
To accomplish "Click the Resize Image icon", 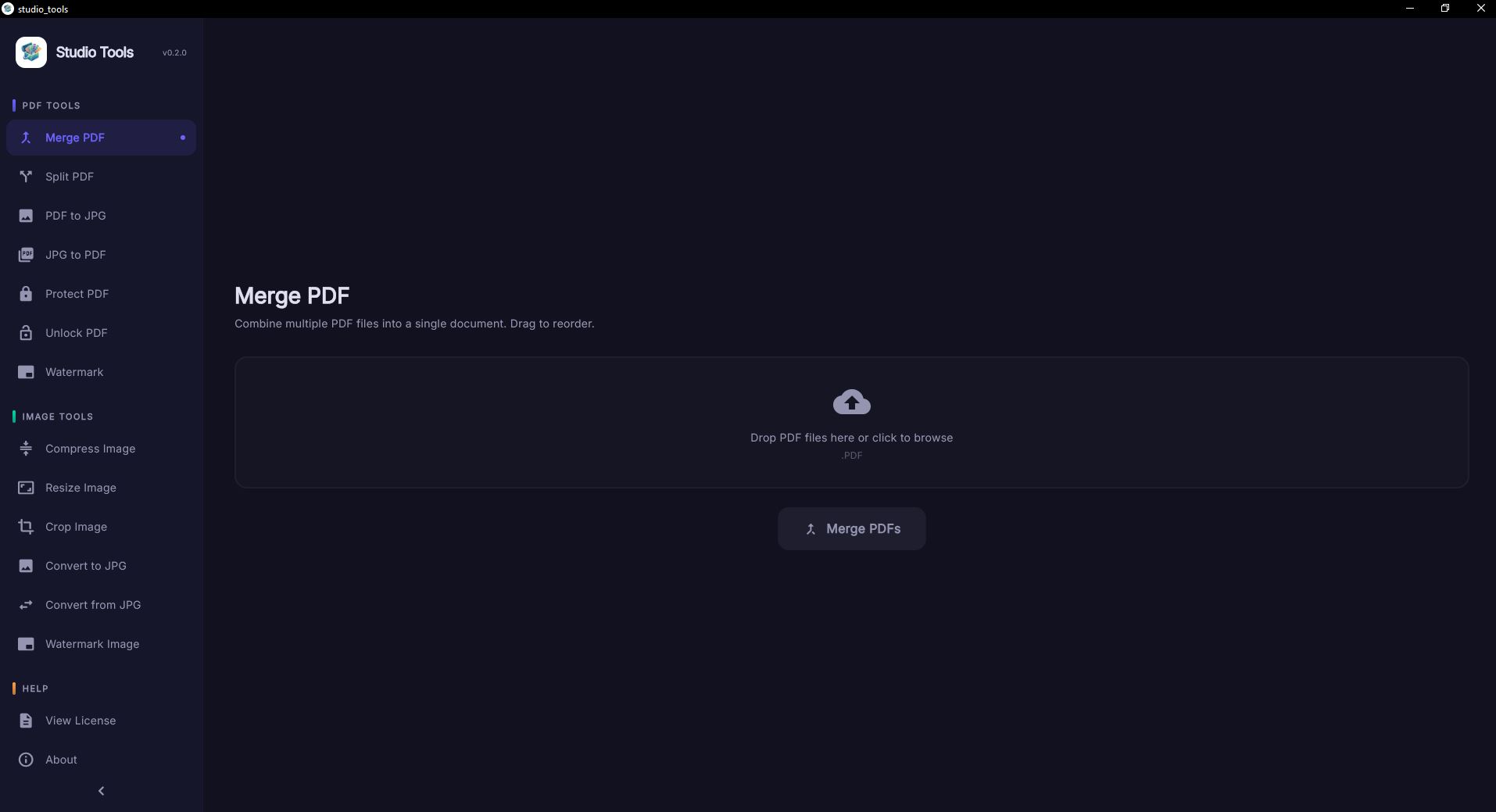I will pos(26,488).
